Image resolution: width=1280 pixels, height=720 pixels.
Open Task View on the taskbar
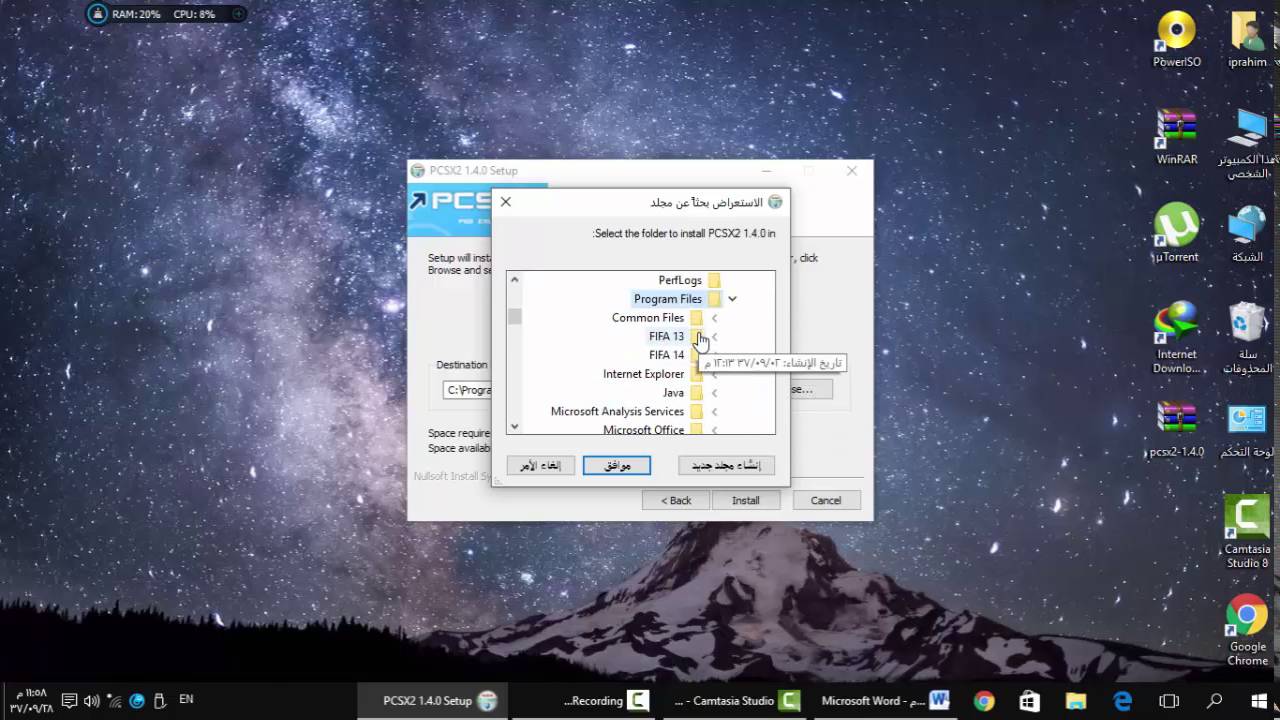[1168, 701]
